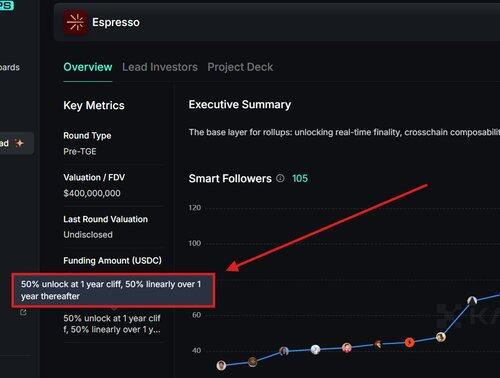The image size is (500, 378).
Task: Click the truncated vesting terms text
Action: (x=112, y=324)
